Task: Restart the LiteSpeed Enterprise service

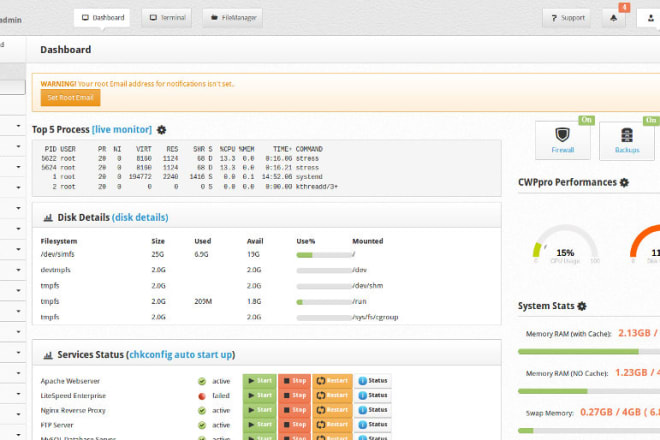Action: click(332, 395)
